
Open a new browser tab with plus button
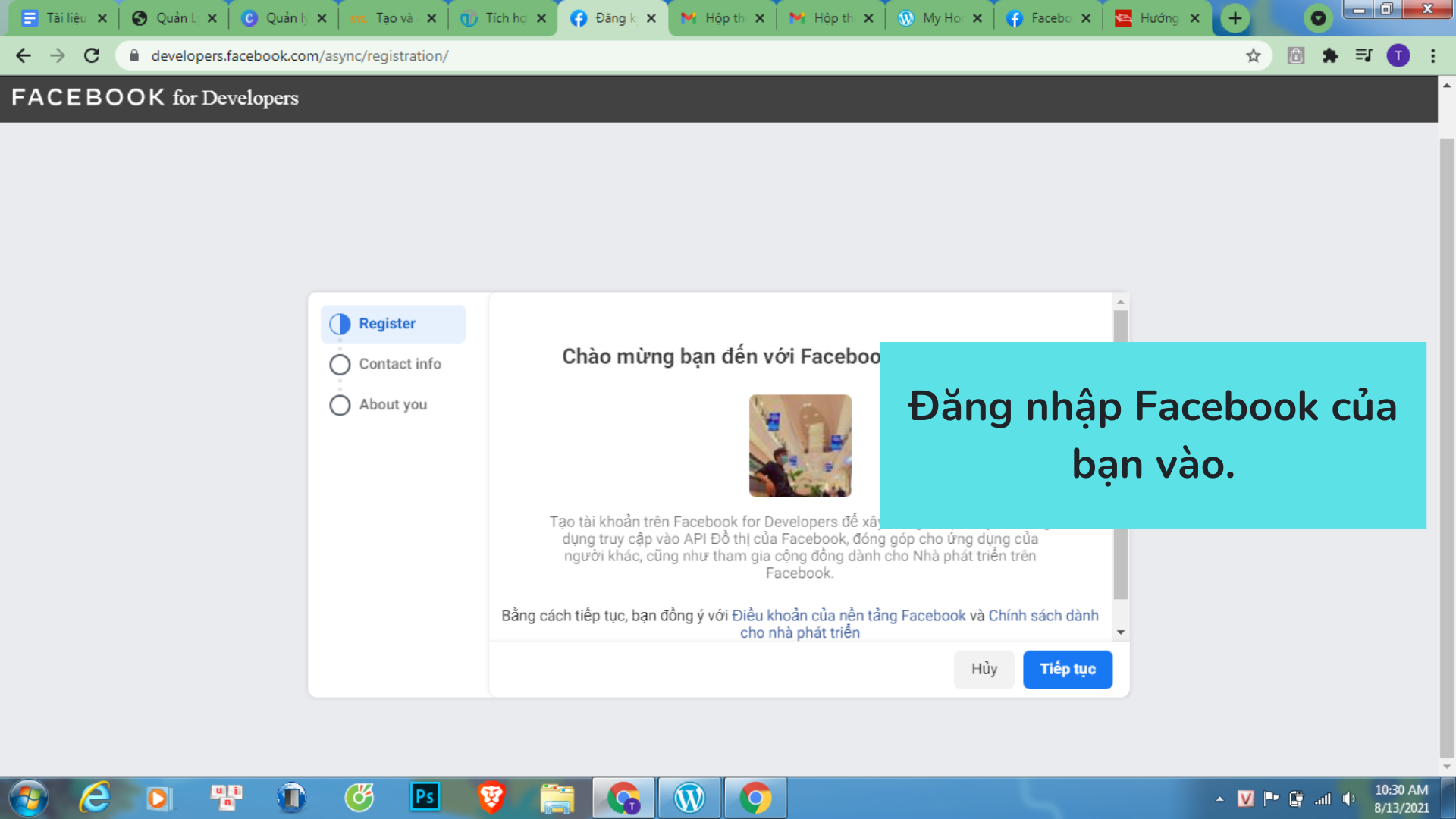(x=1235, y=18)
